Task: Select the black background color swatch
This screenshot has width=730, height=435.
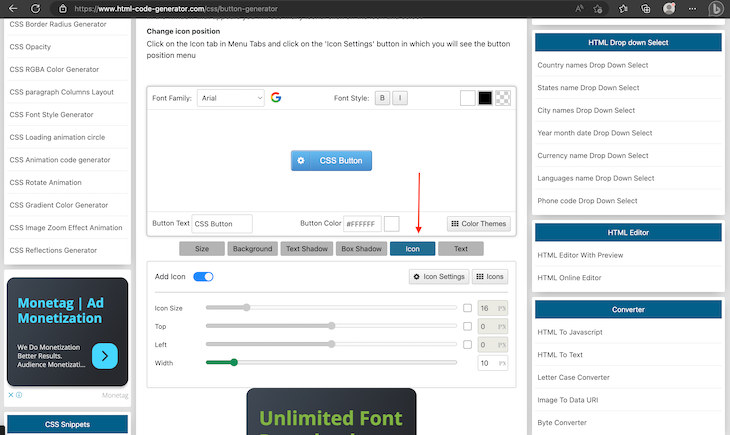Action: click(x=485, y=98)
